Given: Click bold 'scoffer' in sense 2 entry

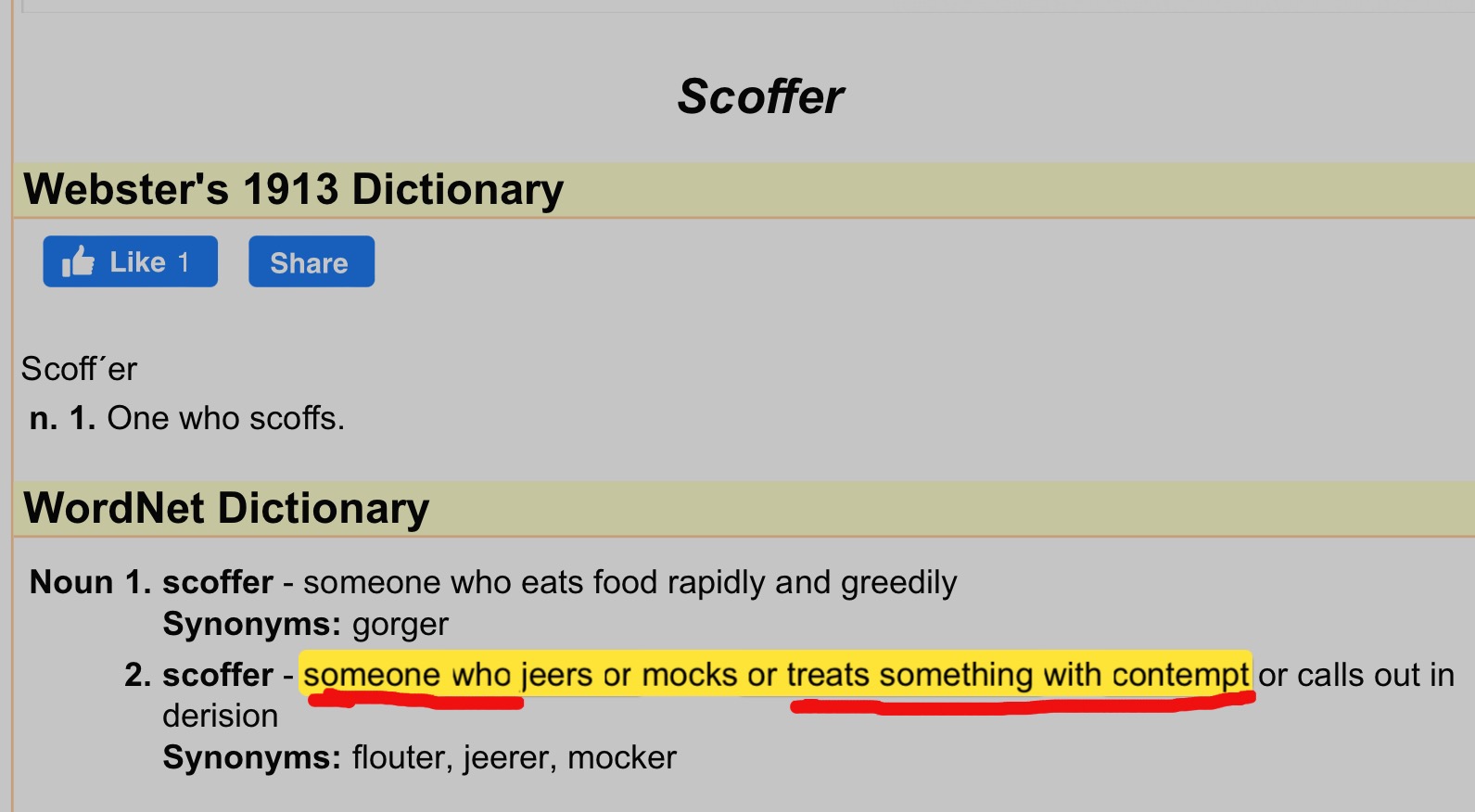Looking at the screenshot, I should click(218, 674).
